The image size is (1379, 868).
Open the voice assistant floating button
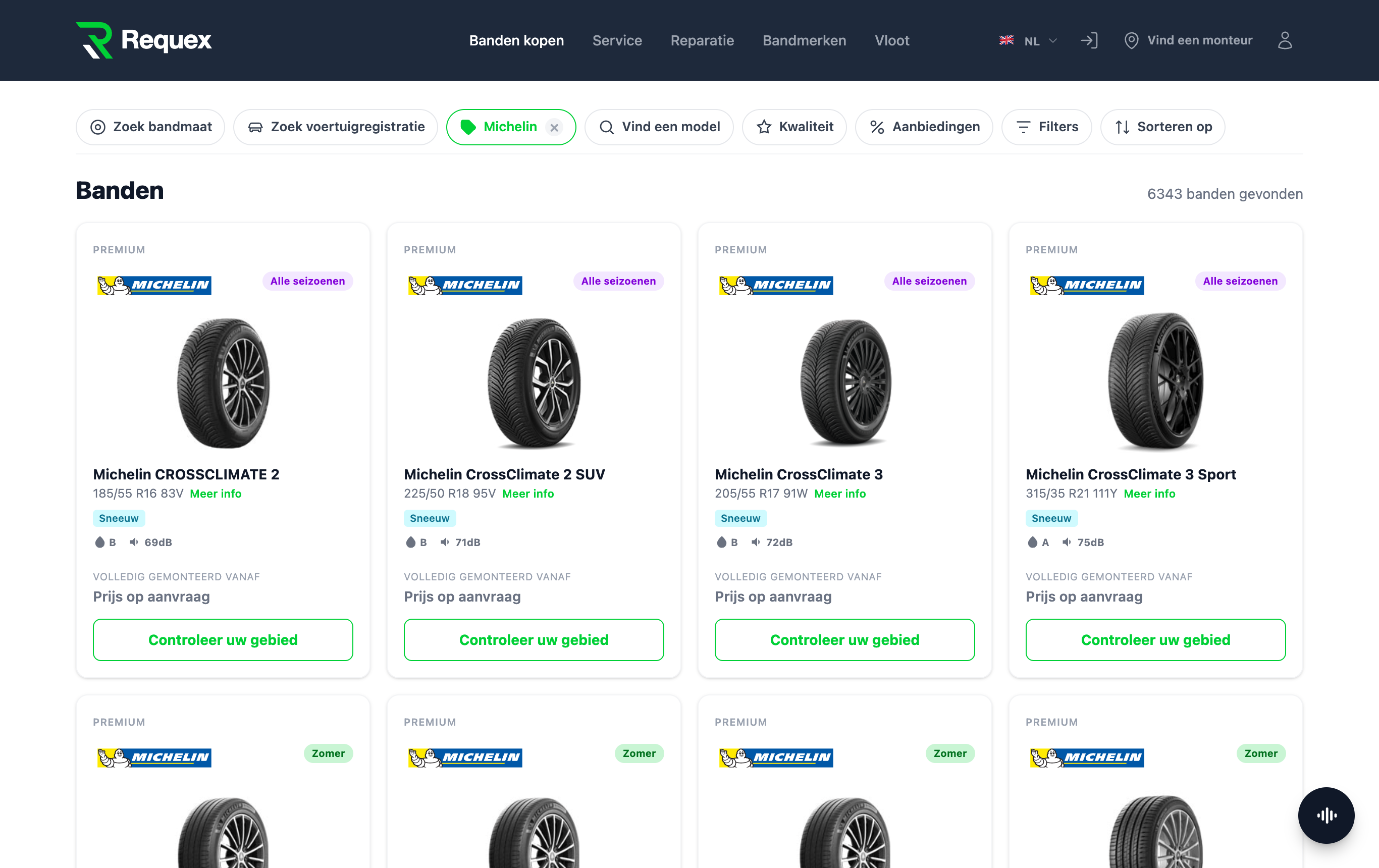pyautogui.click(x=1325, y=815)
